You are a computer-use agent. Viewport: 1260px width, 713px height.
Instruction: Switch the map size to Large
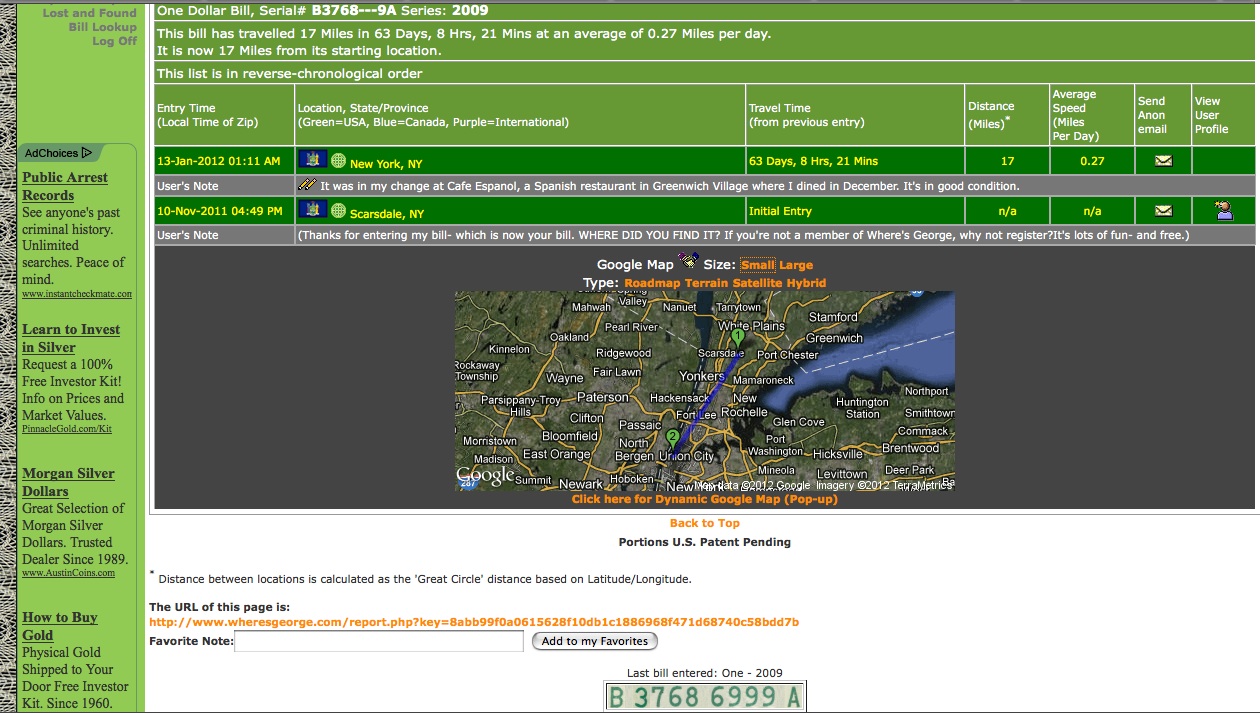pos(796,265)
